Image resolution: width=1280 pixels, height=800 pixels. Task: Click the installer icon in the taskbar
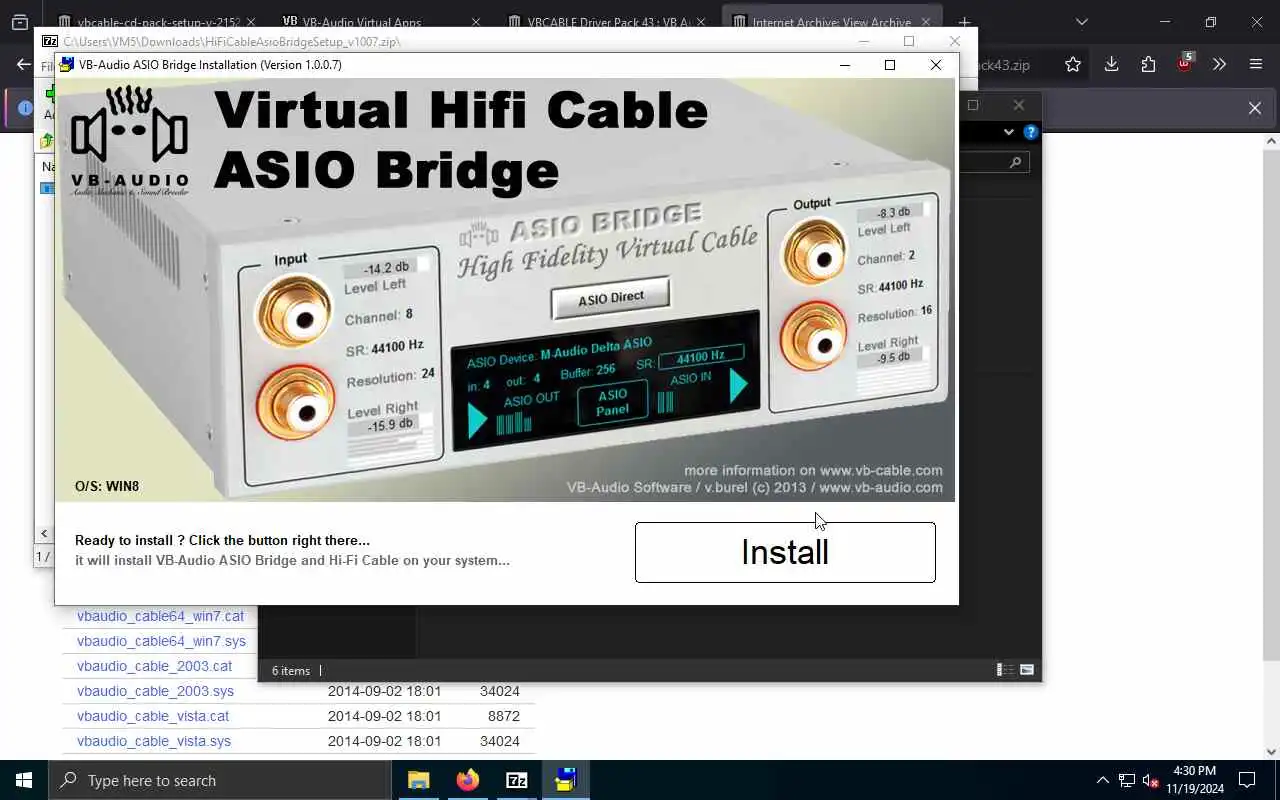[x=566, y=780]
